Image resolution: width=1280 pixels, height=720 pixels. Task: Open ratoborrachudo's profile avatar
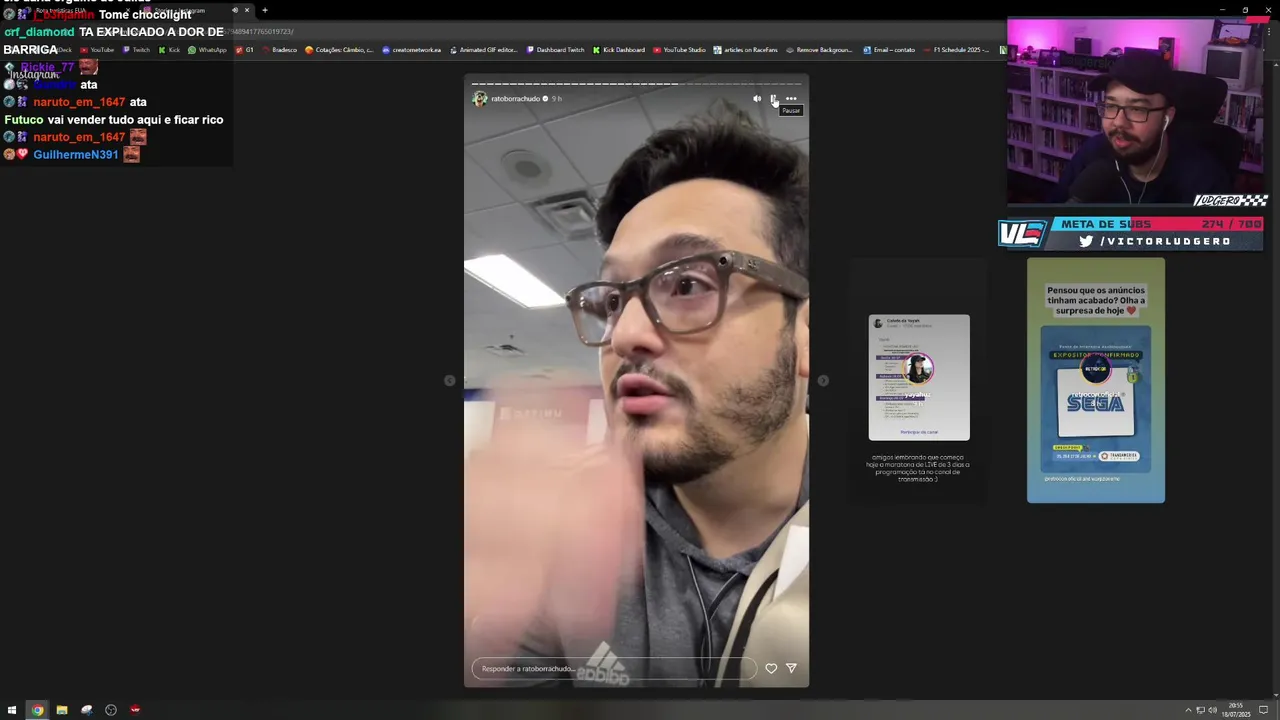coord(480,98)
